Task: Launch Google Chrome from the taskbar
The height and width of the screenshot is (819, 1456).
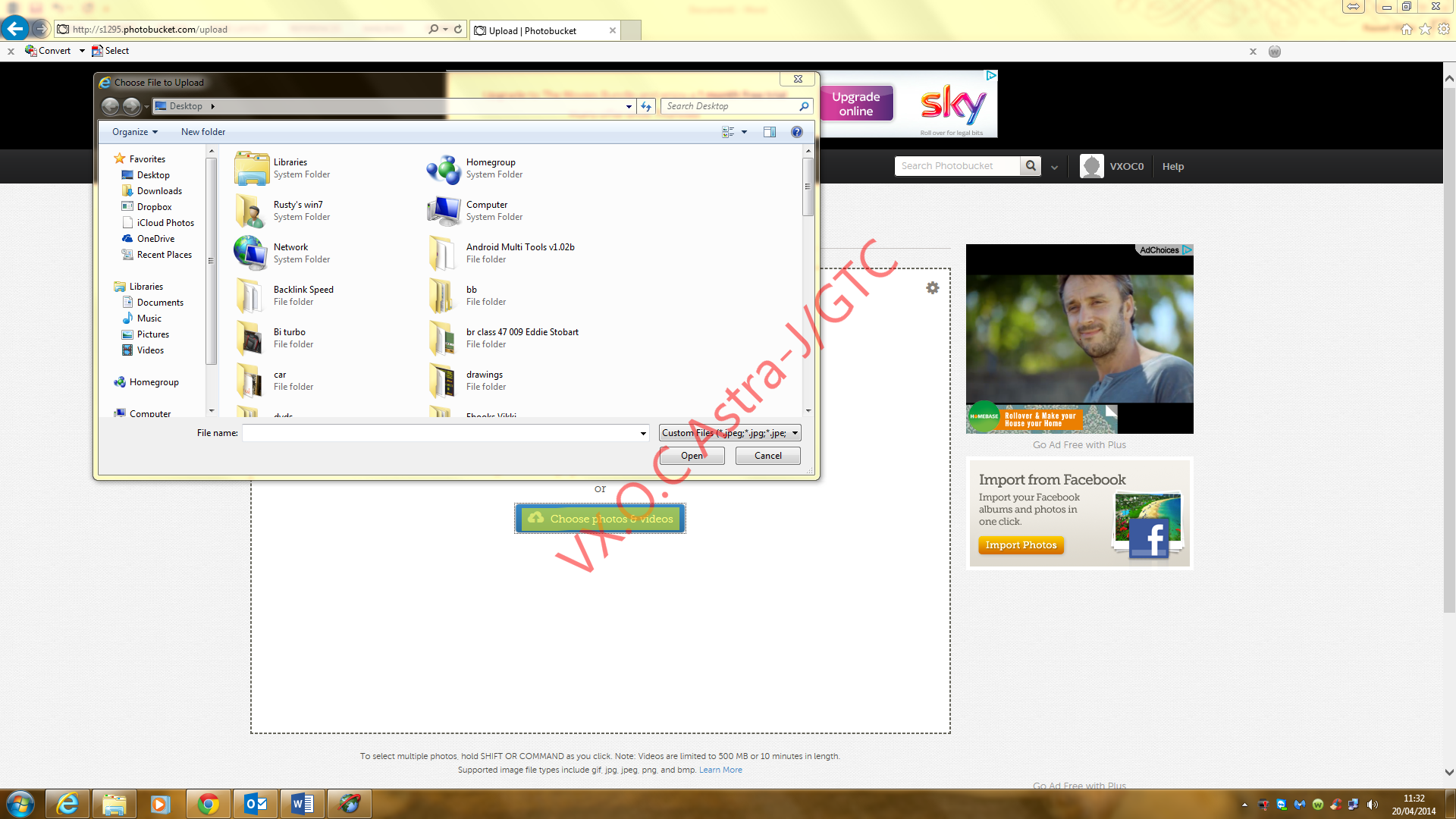Action: [208, 804]
